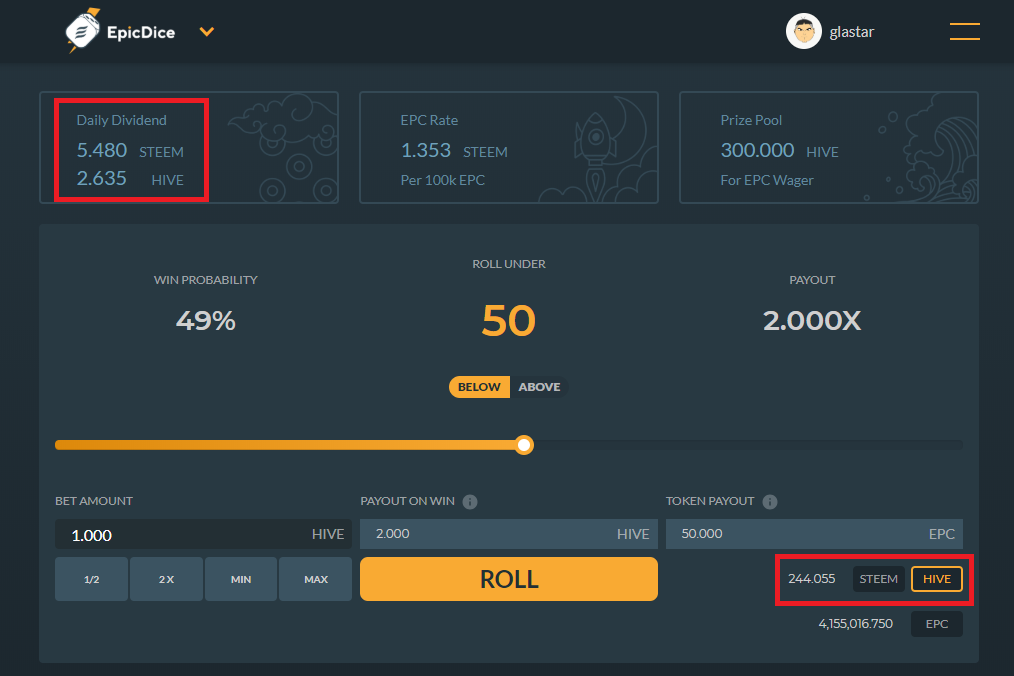Click the glastar user avatar

[804, 32]
